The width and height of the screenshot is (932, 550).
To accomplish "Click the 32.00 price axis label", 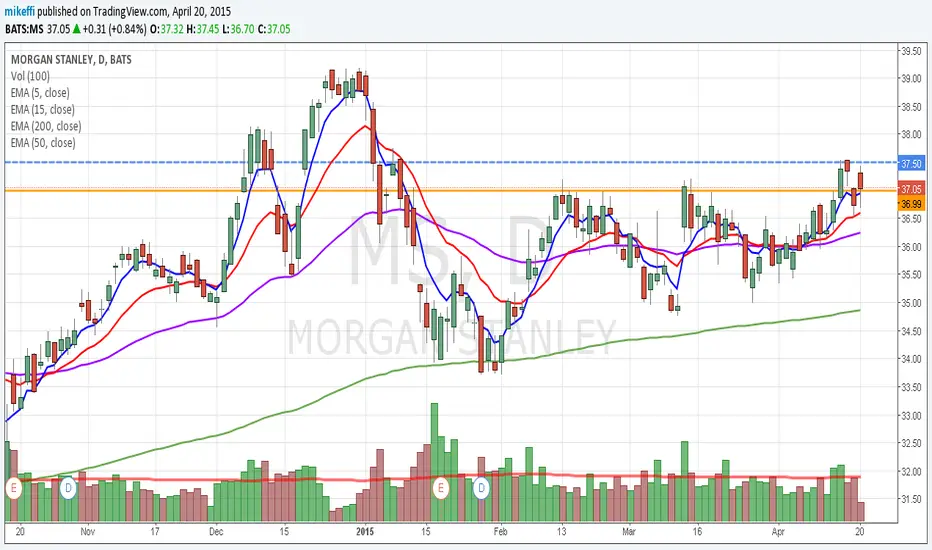I will (x=911, y=472).
